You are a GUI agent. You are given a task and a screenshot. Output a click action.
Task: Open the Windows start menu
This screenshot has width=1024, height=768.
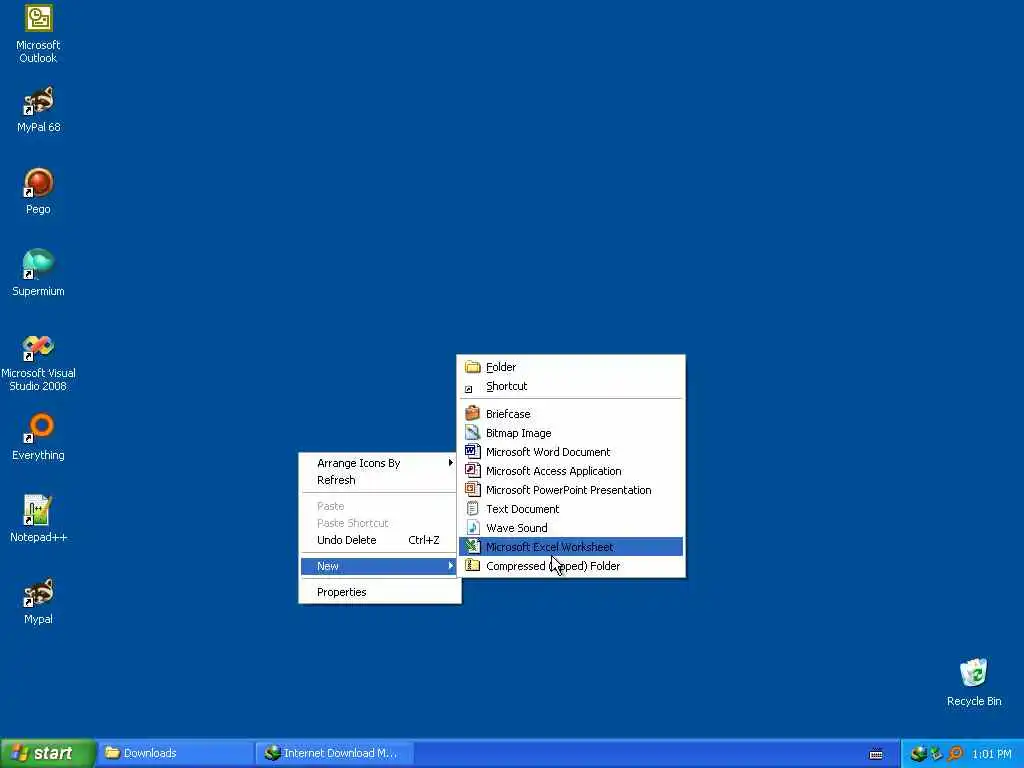[47, 753]
